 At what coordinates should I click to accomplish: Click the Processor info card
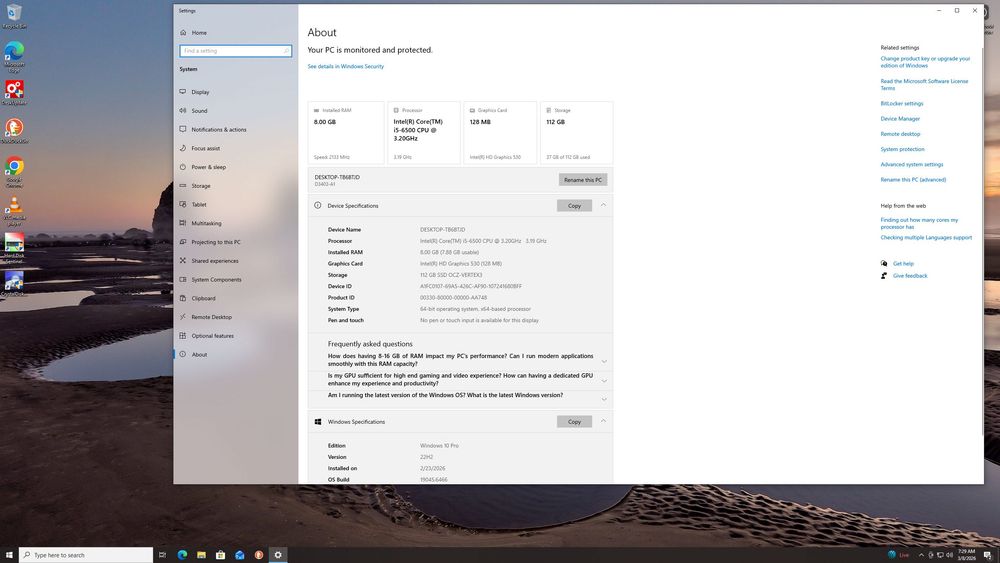[x=423, y=133]
